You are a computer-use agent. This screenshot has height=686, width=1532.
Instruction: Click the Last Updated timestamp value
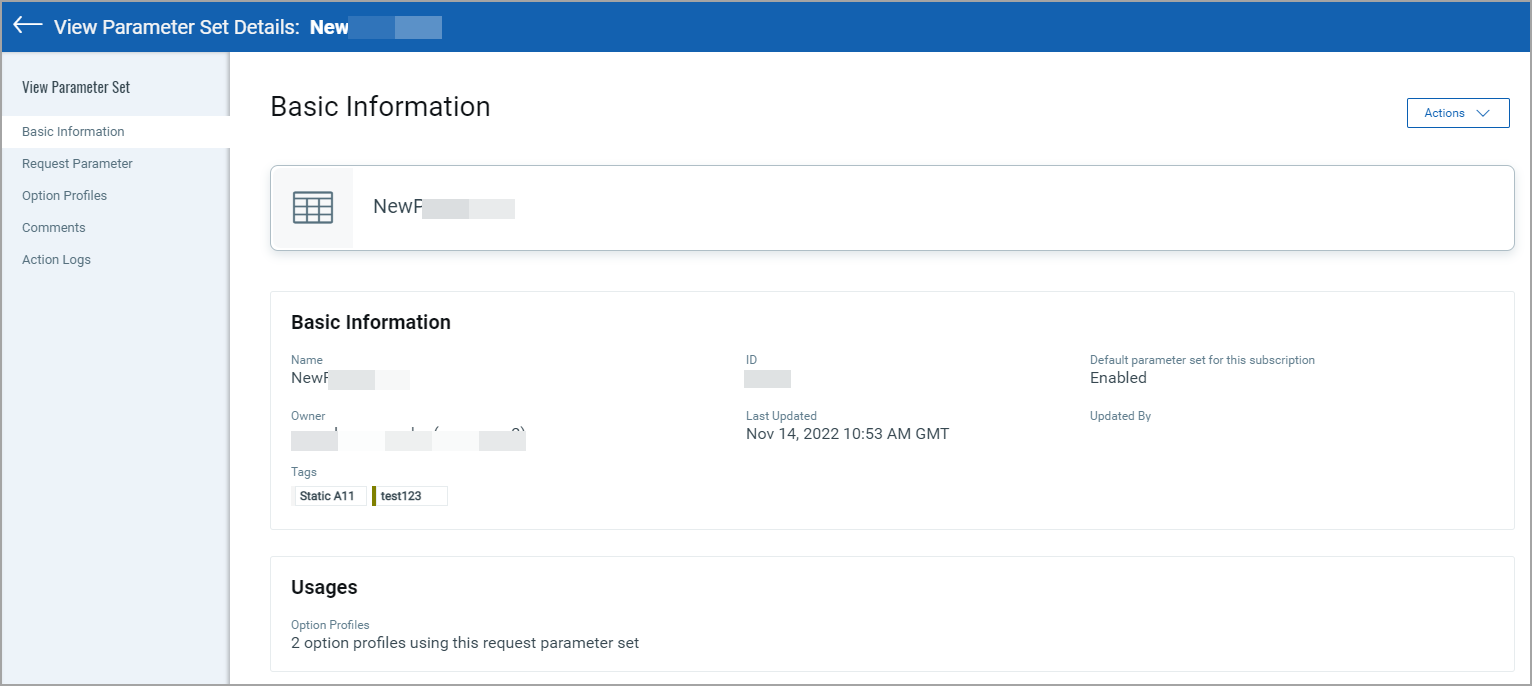pos(847,434)
